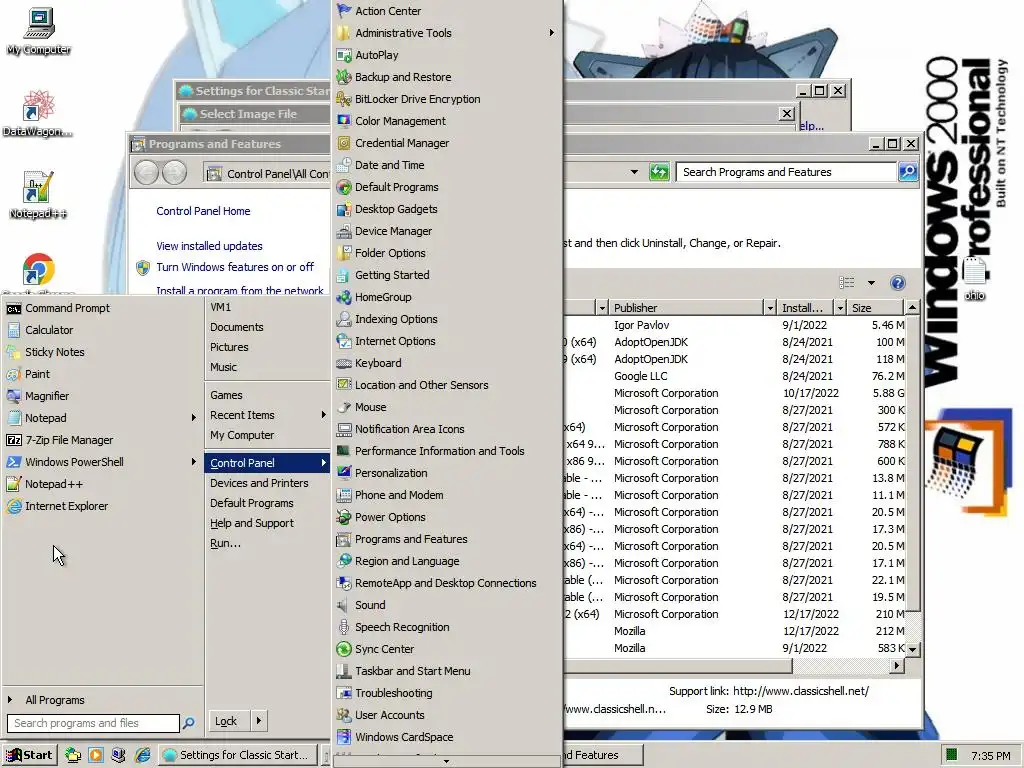Screen dimensions: 1024x768
Task: Open Color Management icon
Action: 344,121
